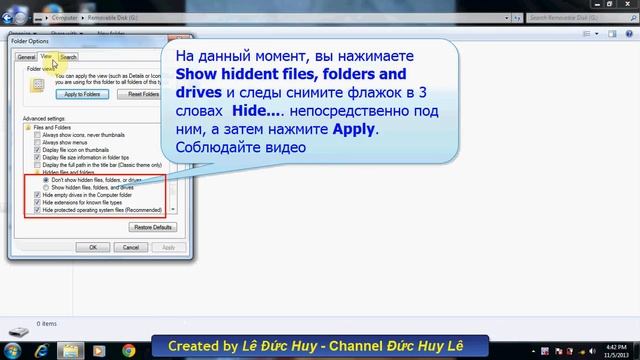The image size is (640, 360).
Task: Click the Computer segment in address bar
Action: (x=64, y=18)
